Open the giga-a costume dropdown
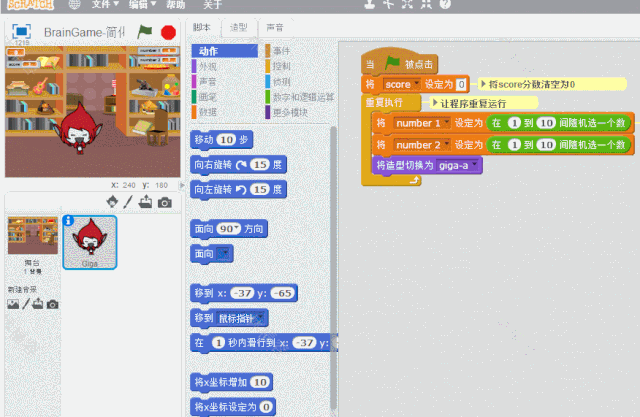640x417 pixels. coord(475,165)
